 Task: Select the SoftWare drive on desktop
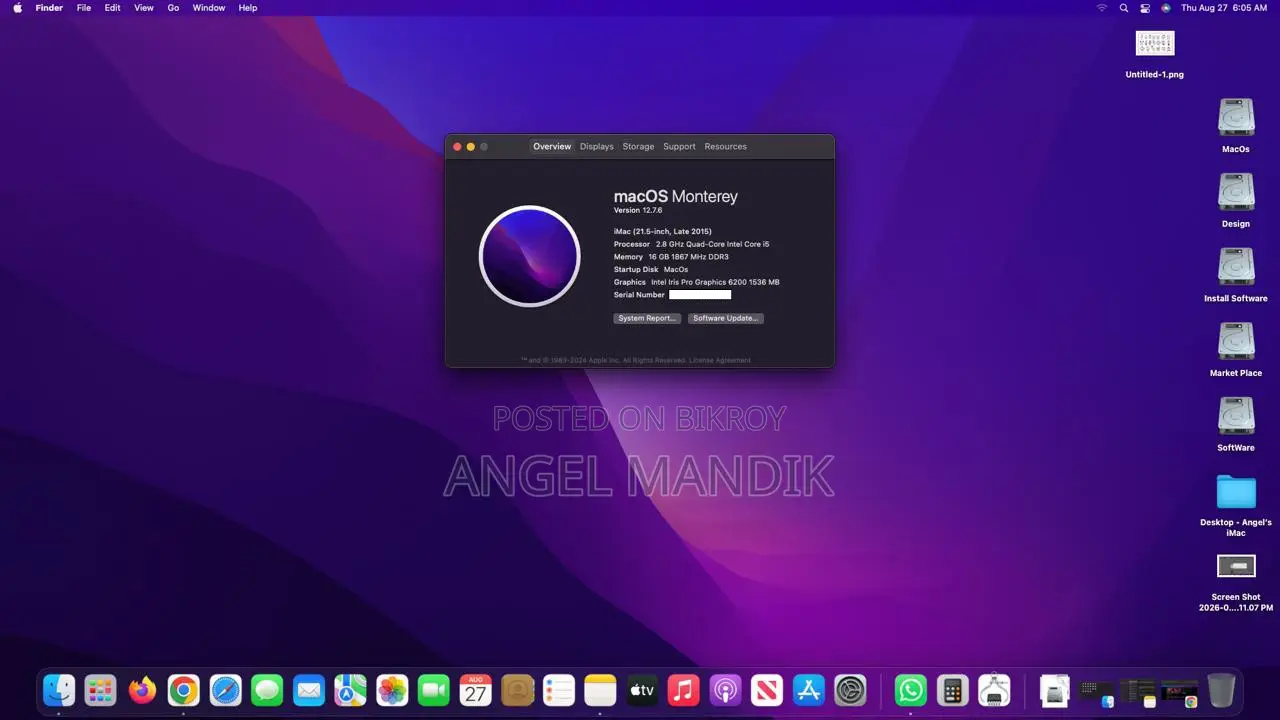click(x=1236, y=424)
